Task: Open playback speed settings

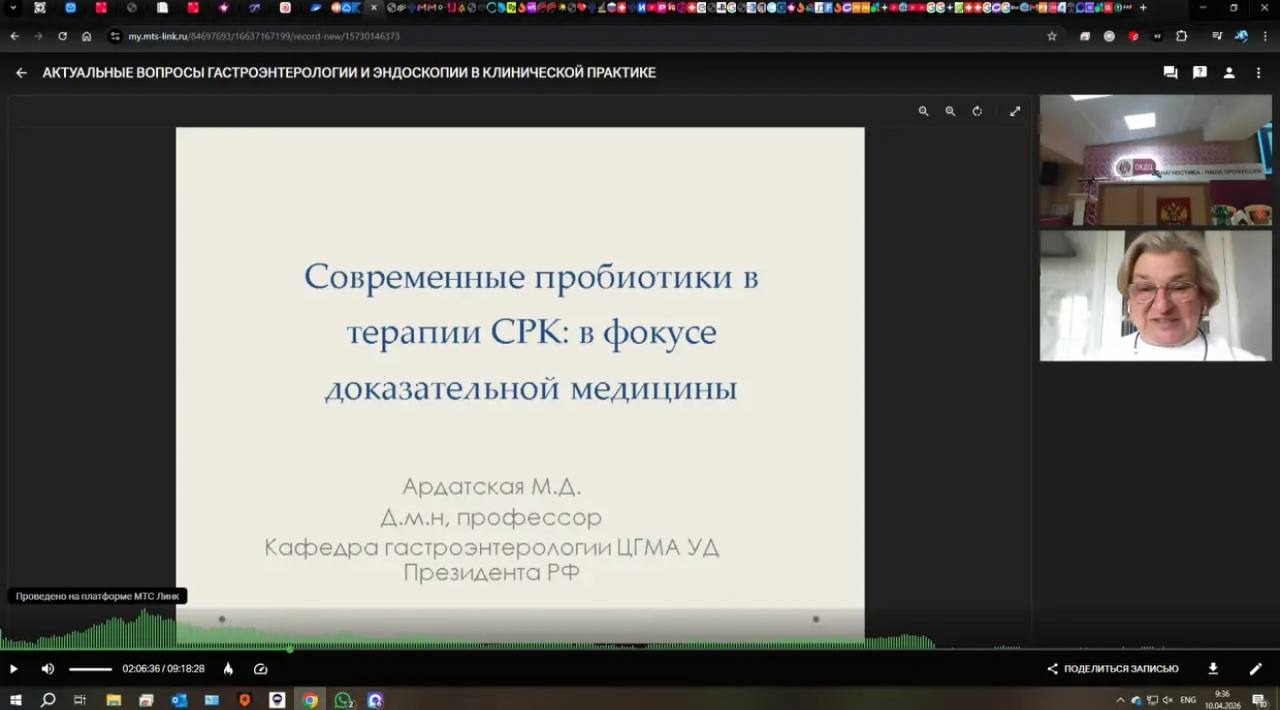Action: pos(261,669)
